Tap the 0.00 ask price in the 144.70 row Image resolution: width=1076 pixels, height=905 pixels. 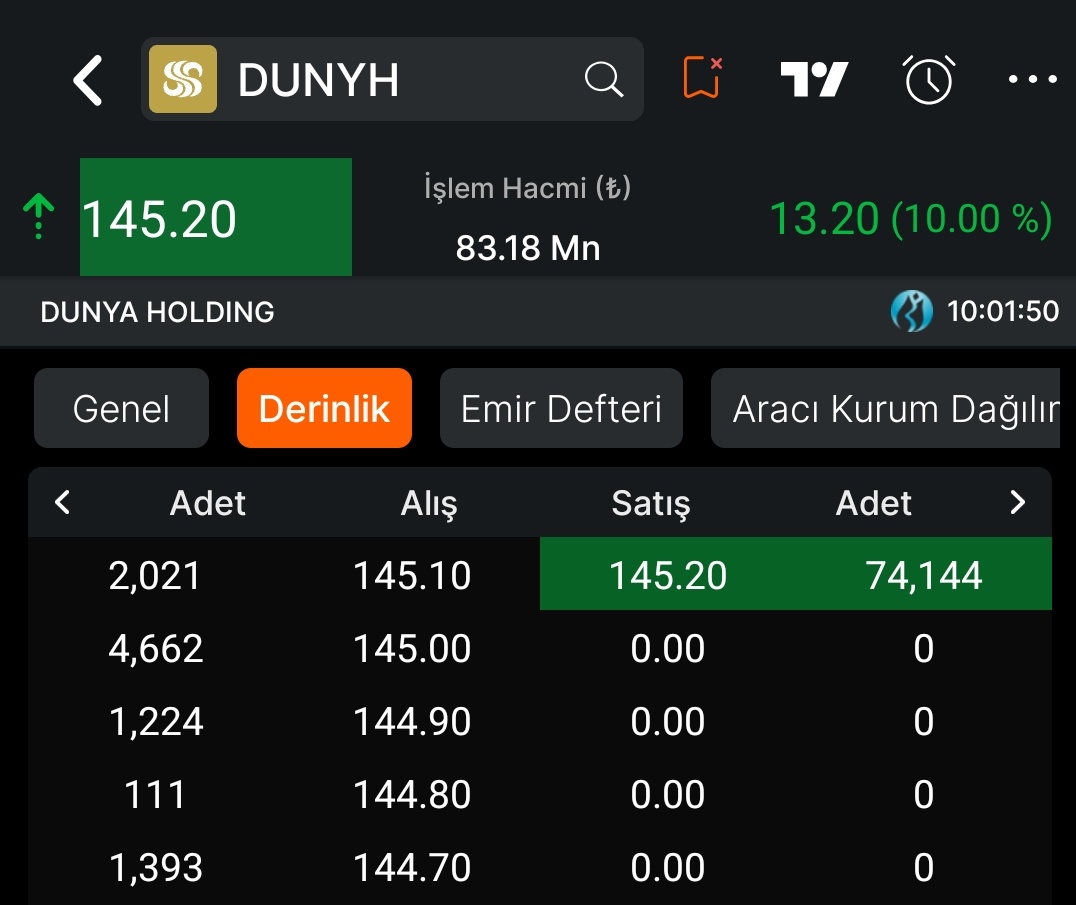(668, 867)
